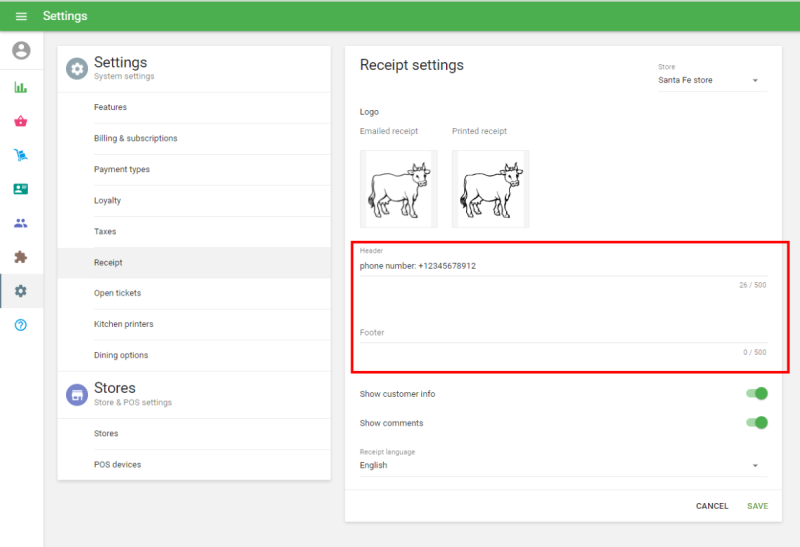The width and height of the screenshot is (800, 547).
Task: Open the Integrations puzzle piece icon
Action: pyautogui.click(x=21, y=257)
